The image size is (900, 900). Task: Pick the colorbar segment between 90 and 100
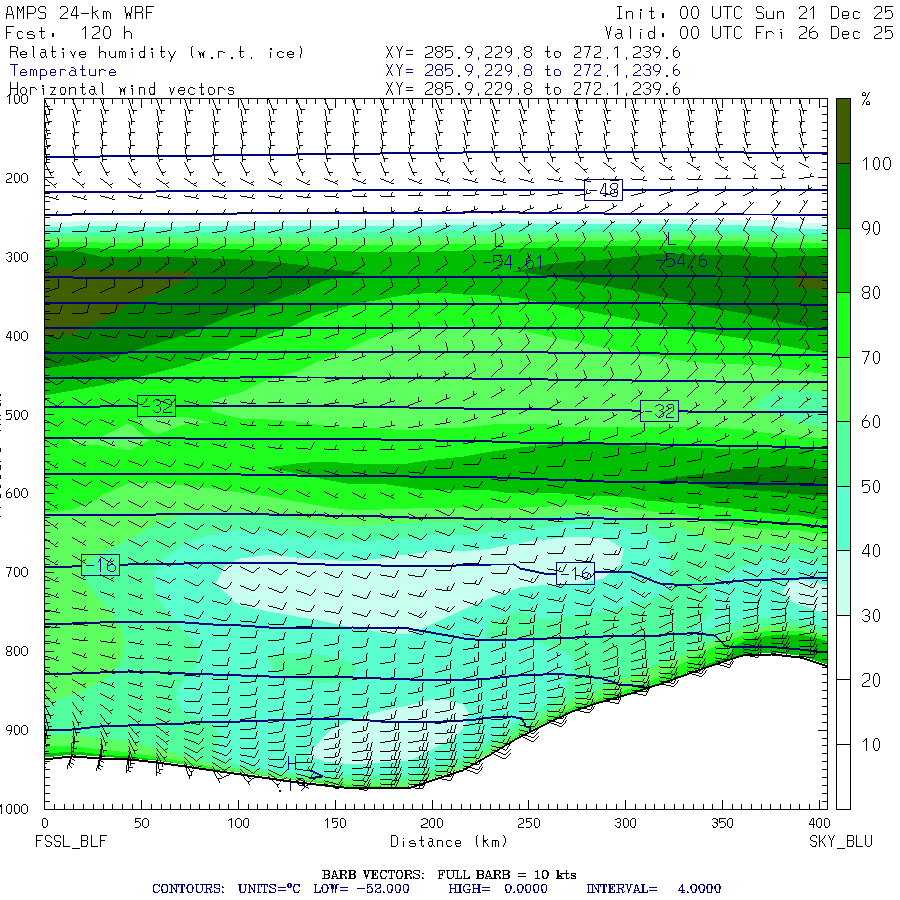843,196
